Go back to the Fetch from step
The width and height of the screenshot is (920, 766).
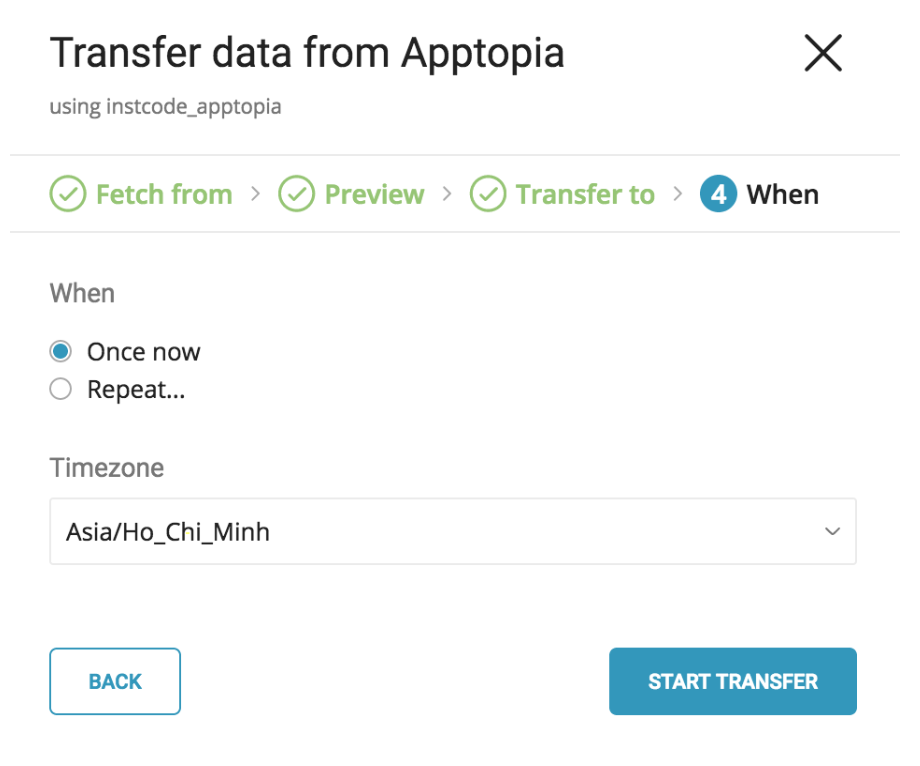click(163, 194)
